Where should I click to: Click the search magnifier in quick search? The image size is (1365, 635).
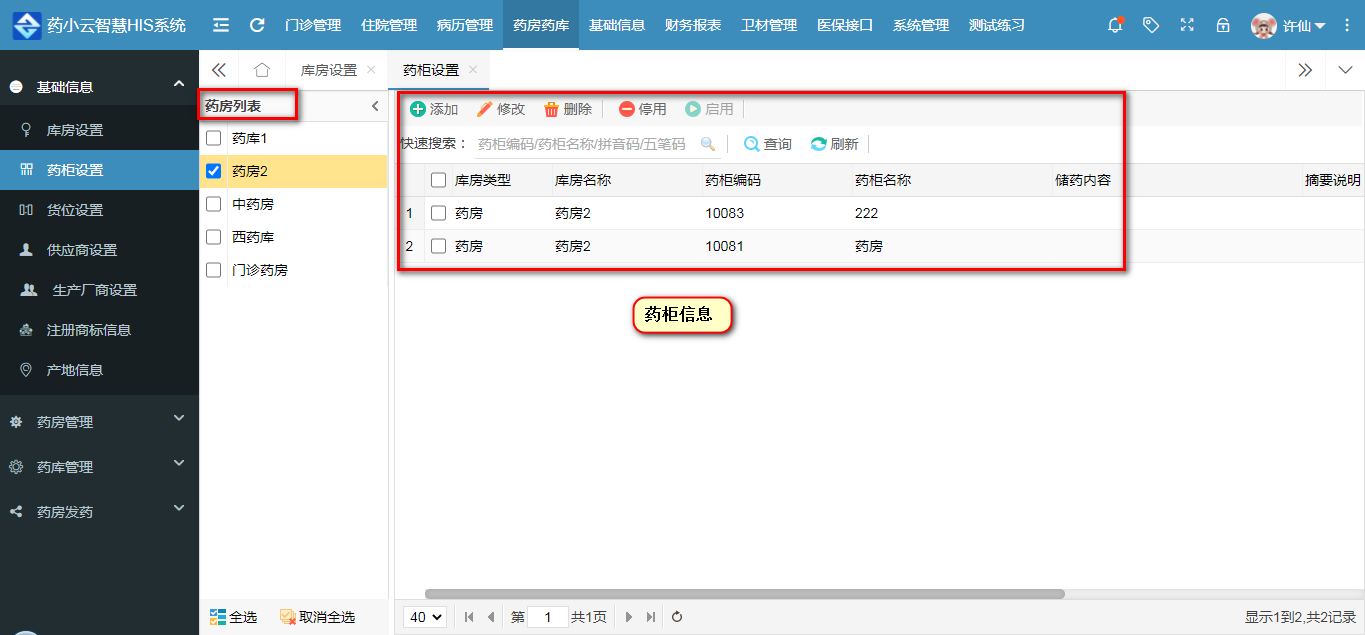point(708,144)
